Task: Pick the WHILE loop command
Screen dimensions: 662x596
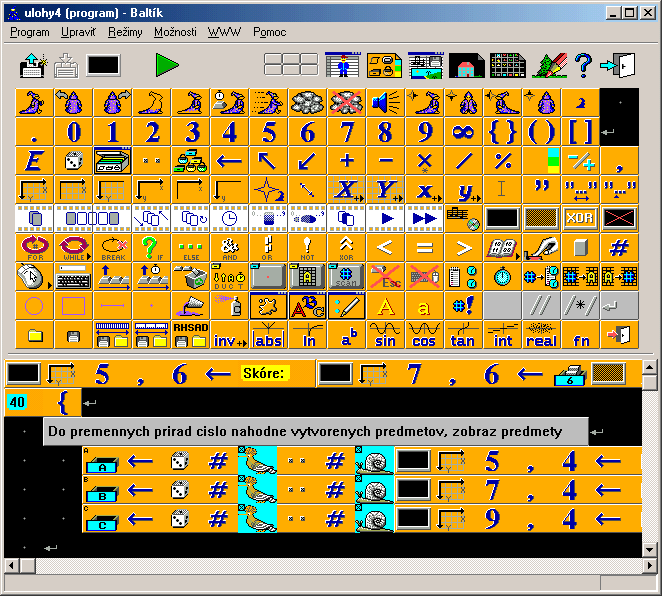Action: tap(73, 247)
